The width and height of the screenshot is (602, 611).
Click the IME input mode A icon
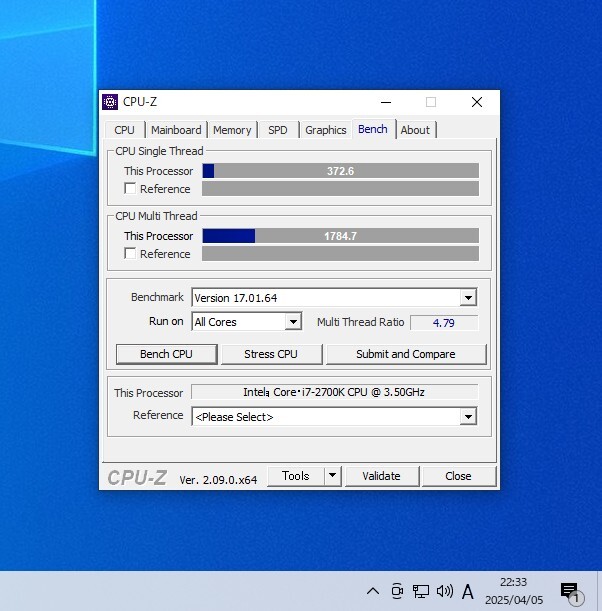click(468, 592)
